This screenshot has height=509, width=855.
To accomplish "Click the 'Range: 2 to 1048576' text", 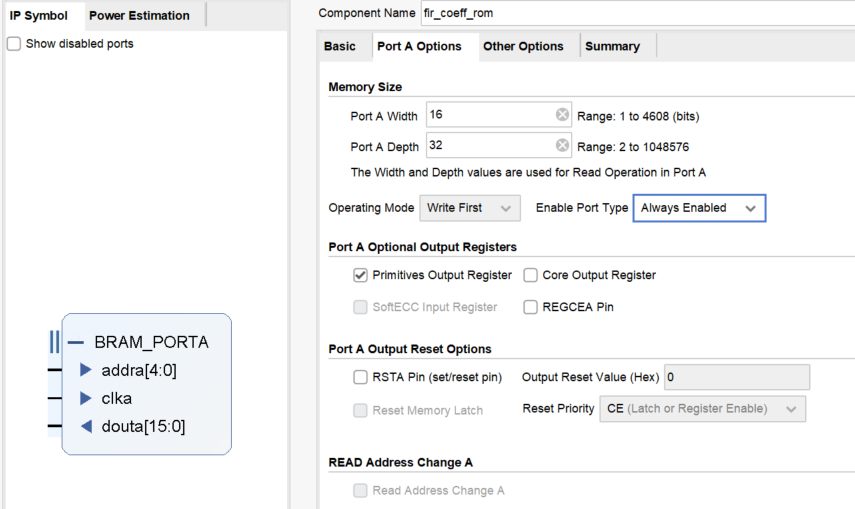I will tap(633, 147).
